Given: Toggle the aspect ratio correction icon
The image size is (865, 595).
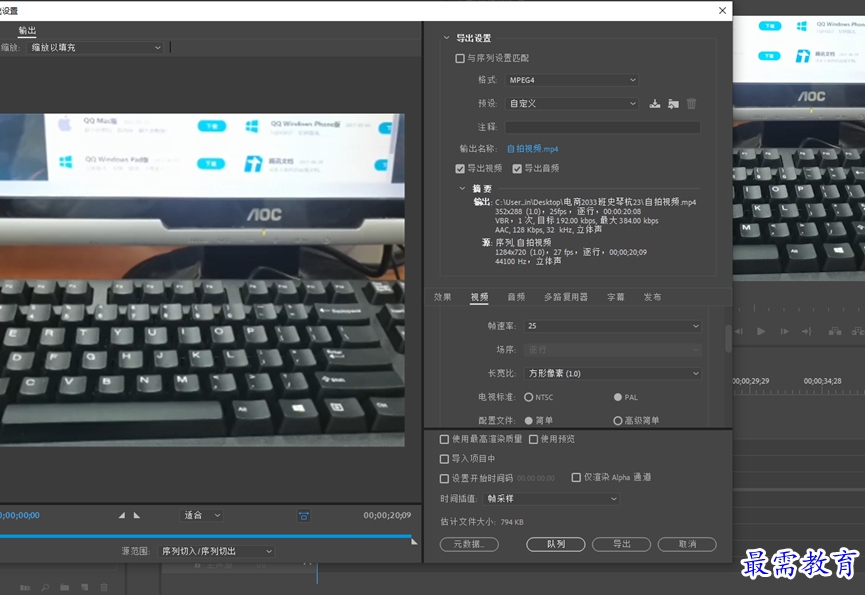Looking at the screenshot, I should pyautogui.click(x=303, y=516).
